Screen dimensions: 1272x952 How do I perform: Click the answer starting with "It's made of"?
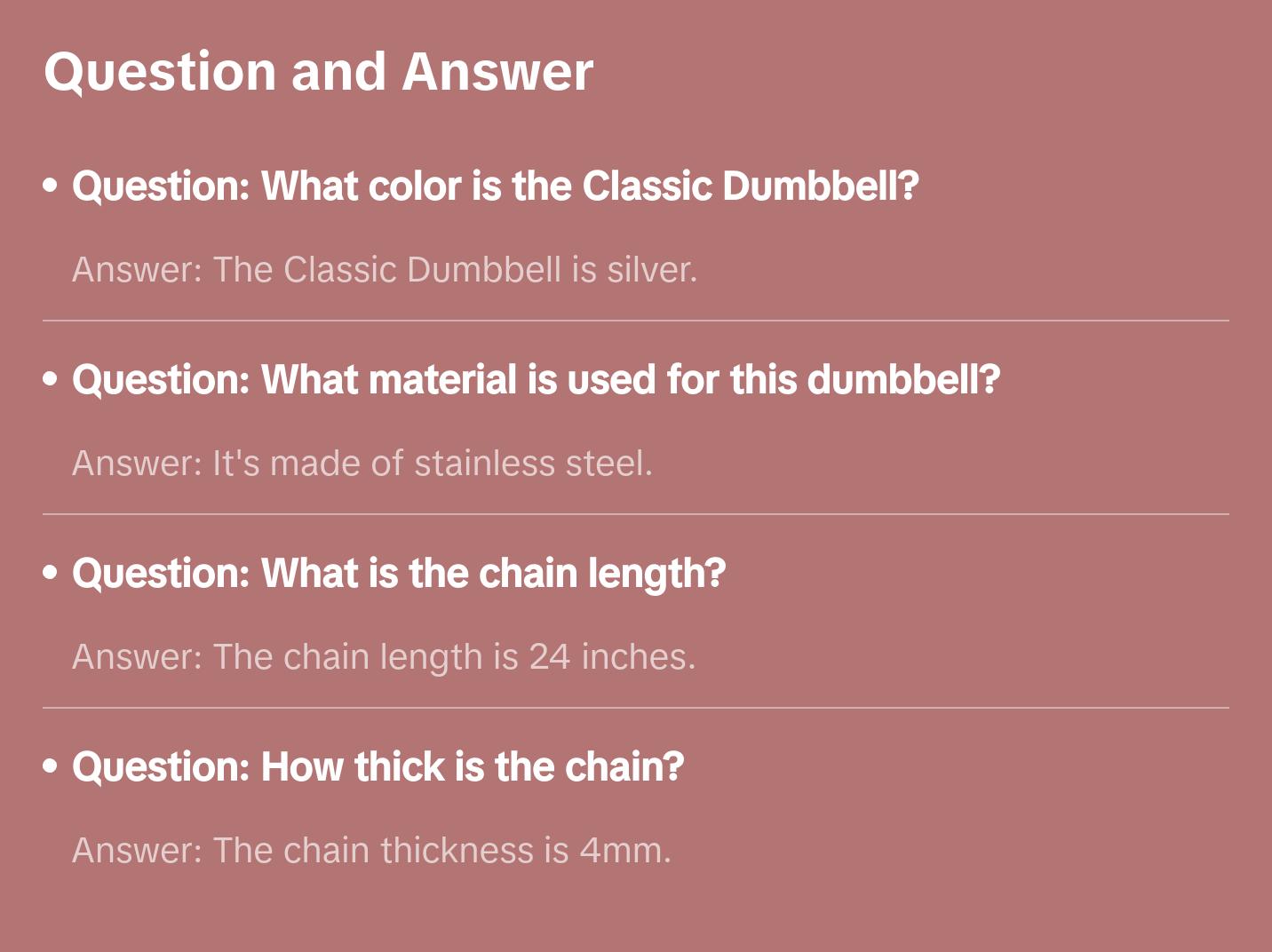pyautogui.click(x=362, y=464)
